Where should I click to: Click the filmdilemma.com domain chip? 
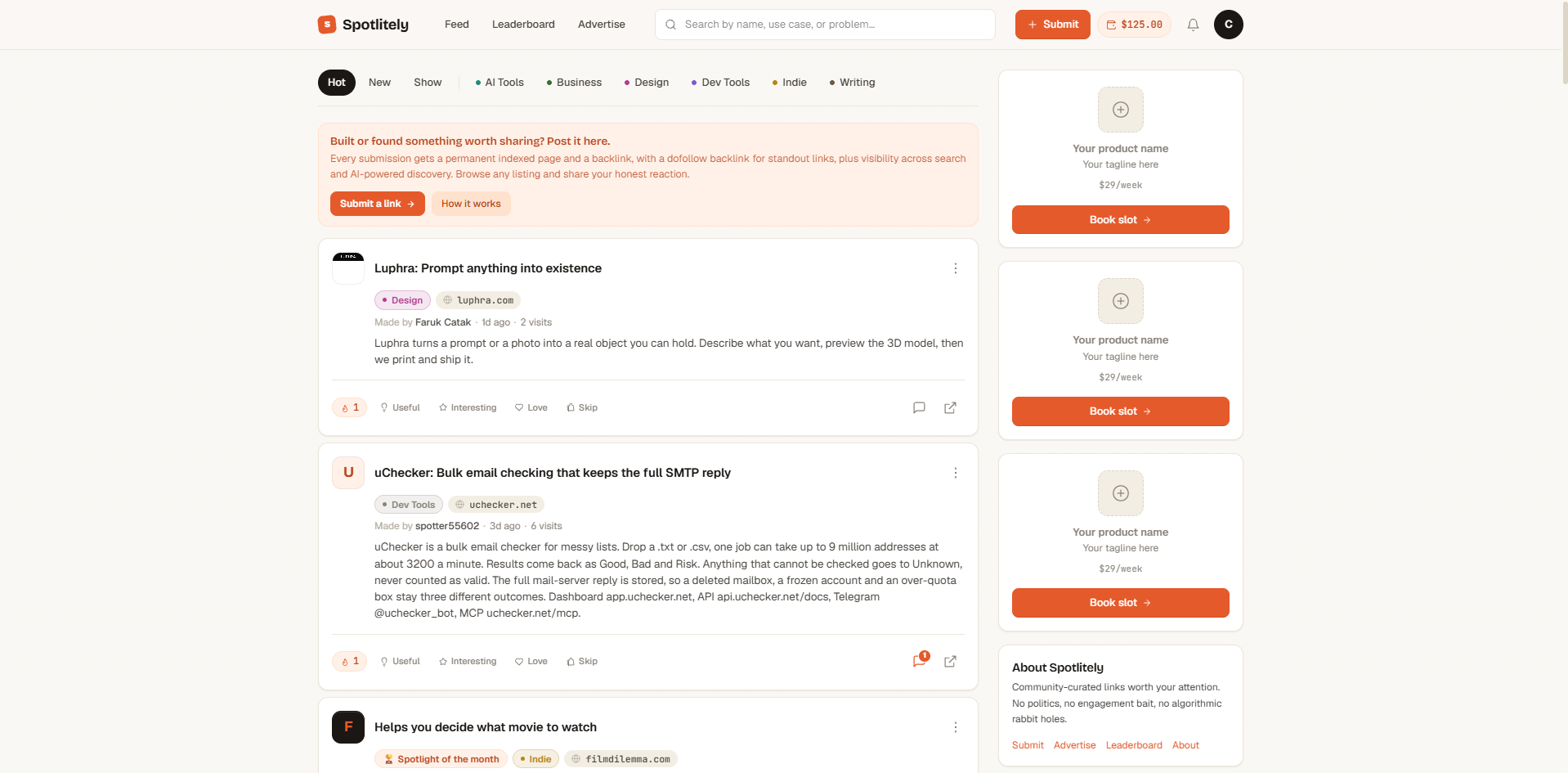tap(620, 759)
